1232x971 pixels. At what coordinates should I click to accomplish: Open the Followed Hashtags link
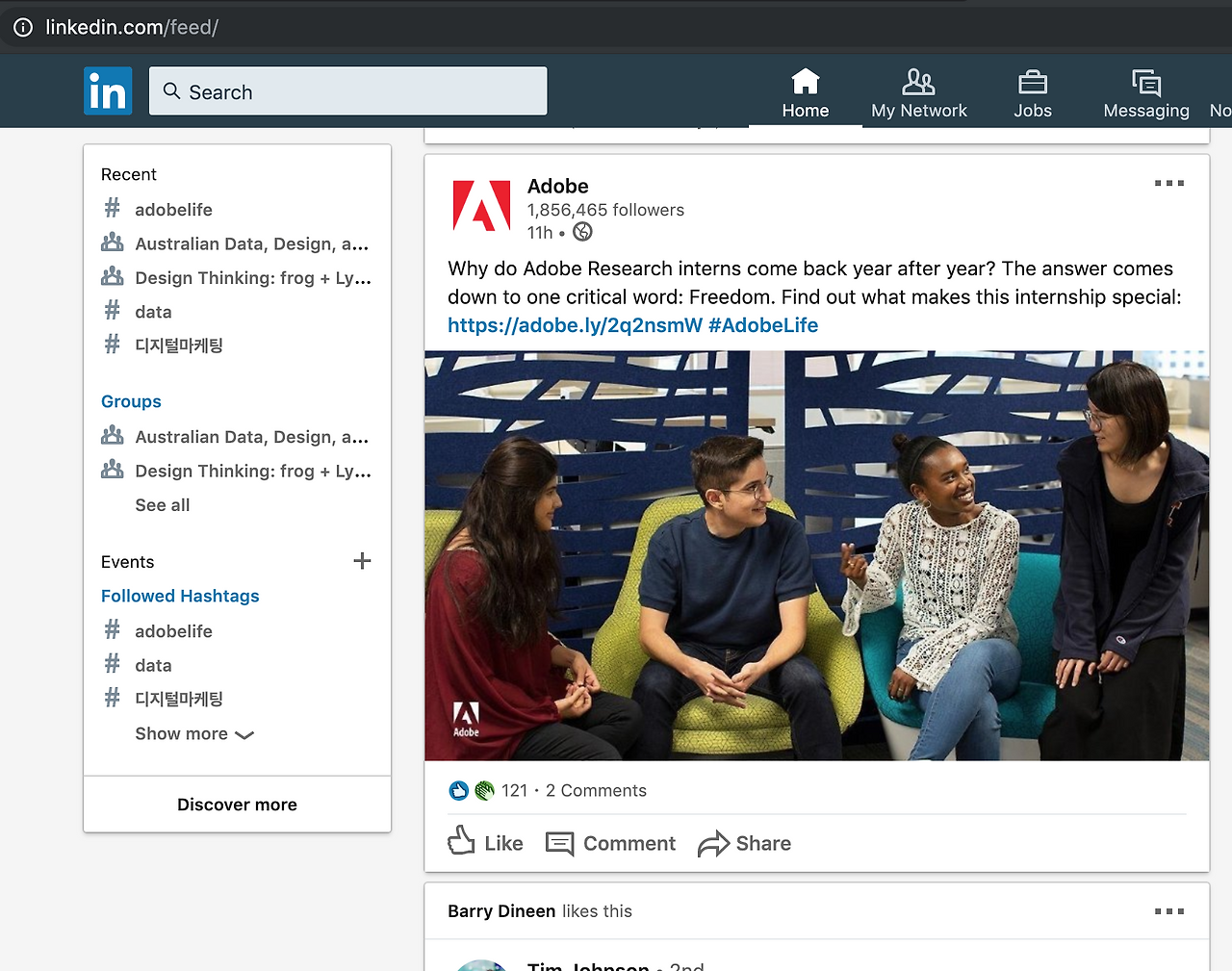(180, 596)
